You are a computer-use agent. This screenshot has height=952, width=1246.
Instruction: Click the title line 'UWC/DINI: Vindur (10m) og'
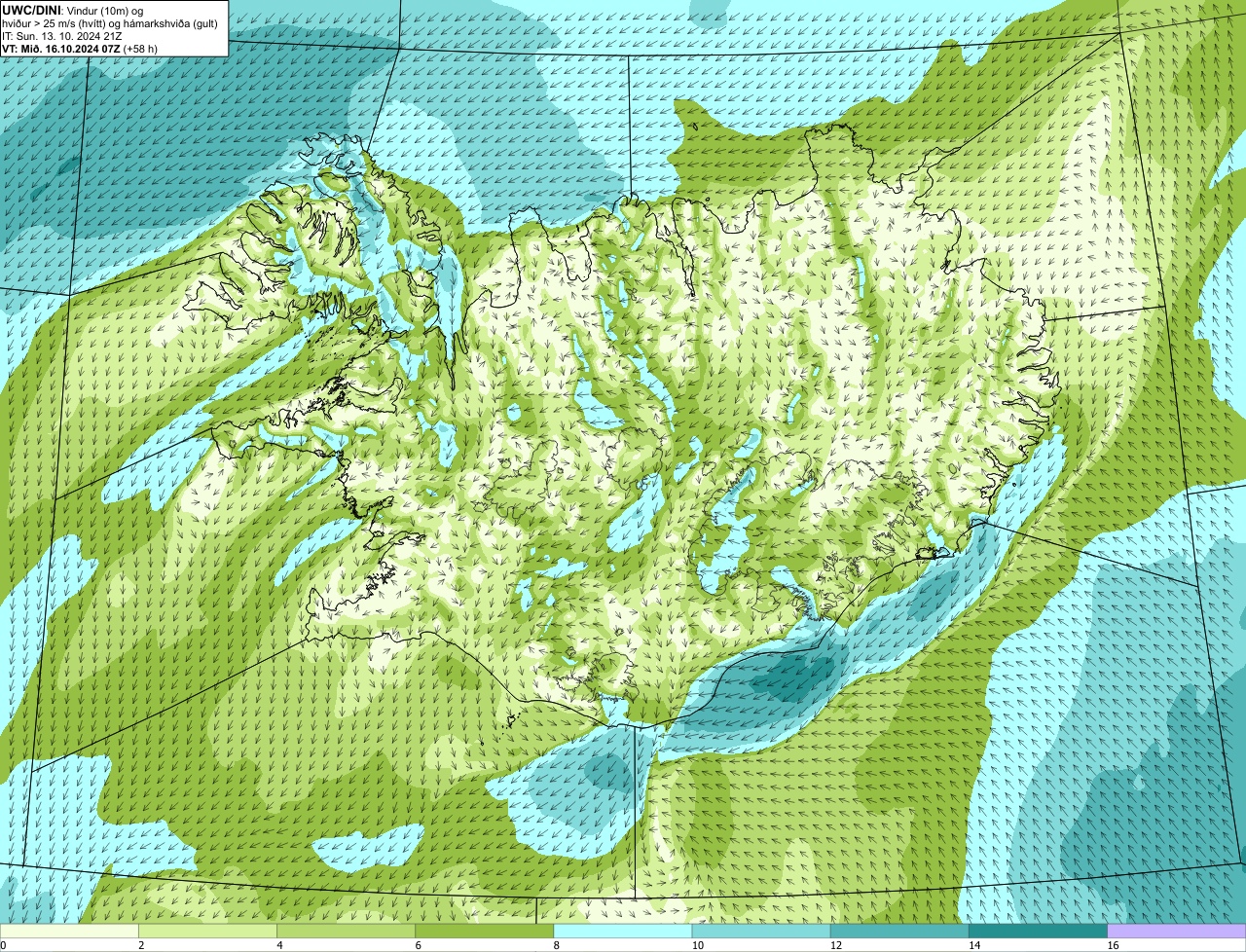pyautogui.click(x=73, y=10)
